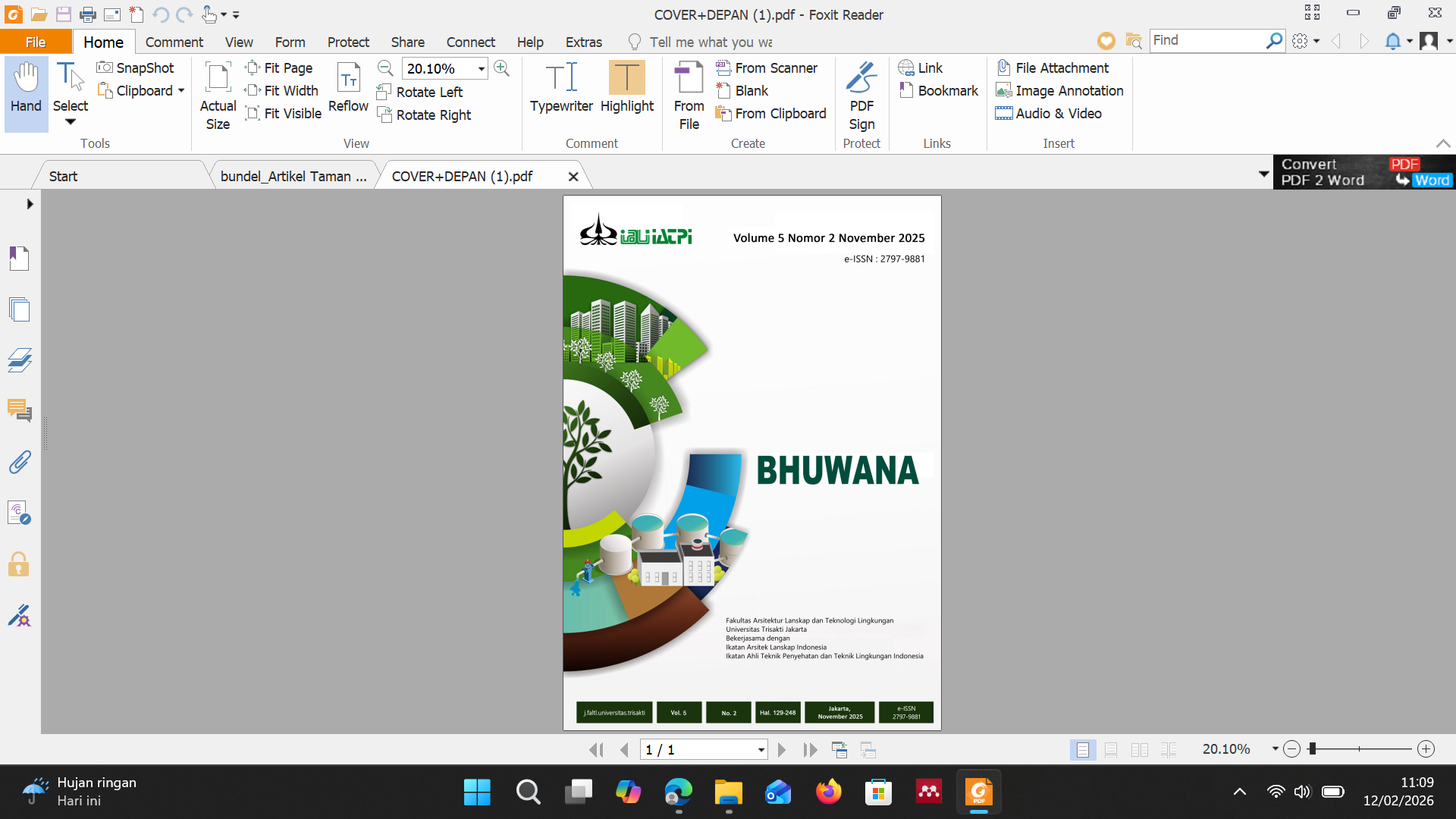Open the Attachments sidebar panel

[19, 462]
